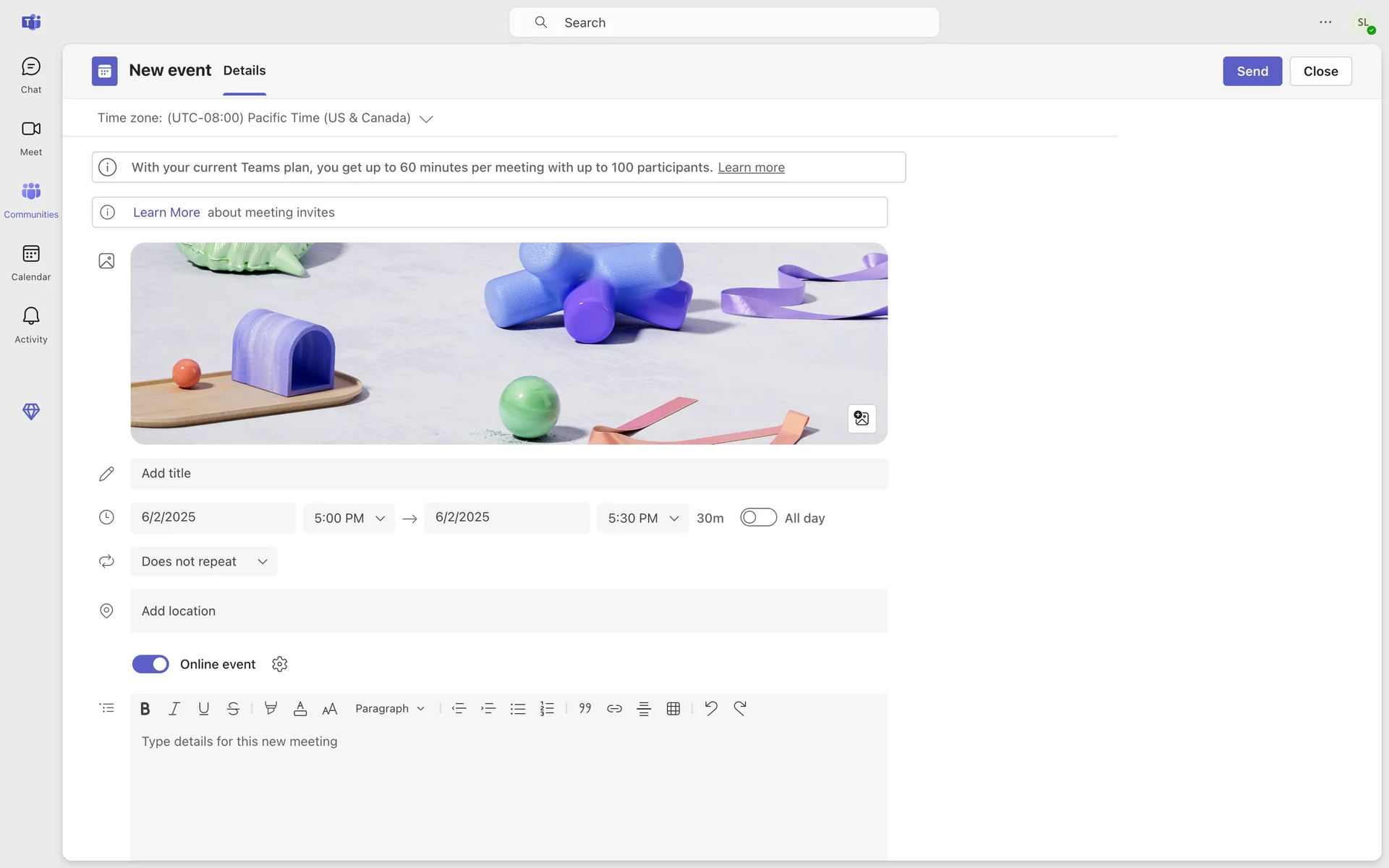This screenshot has width=1389, height=868.
Task: Select the Details tab
Action: coord(244,71)
